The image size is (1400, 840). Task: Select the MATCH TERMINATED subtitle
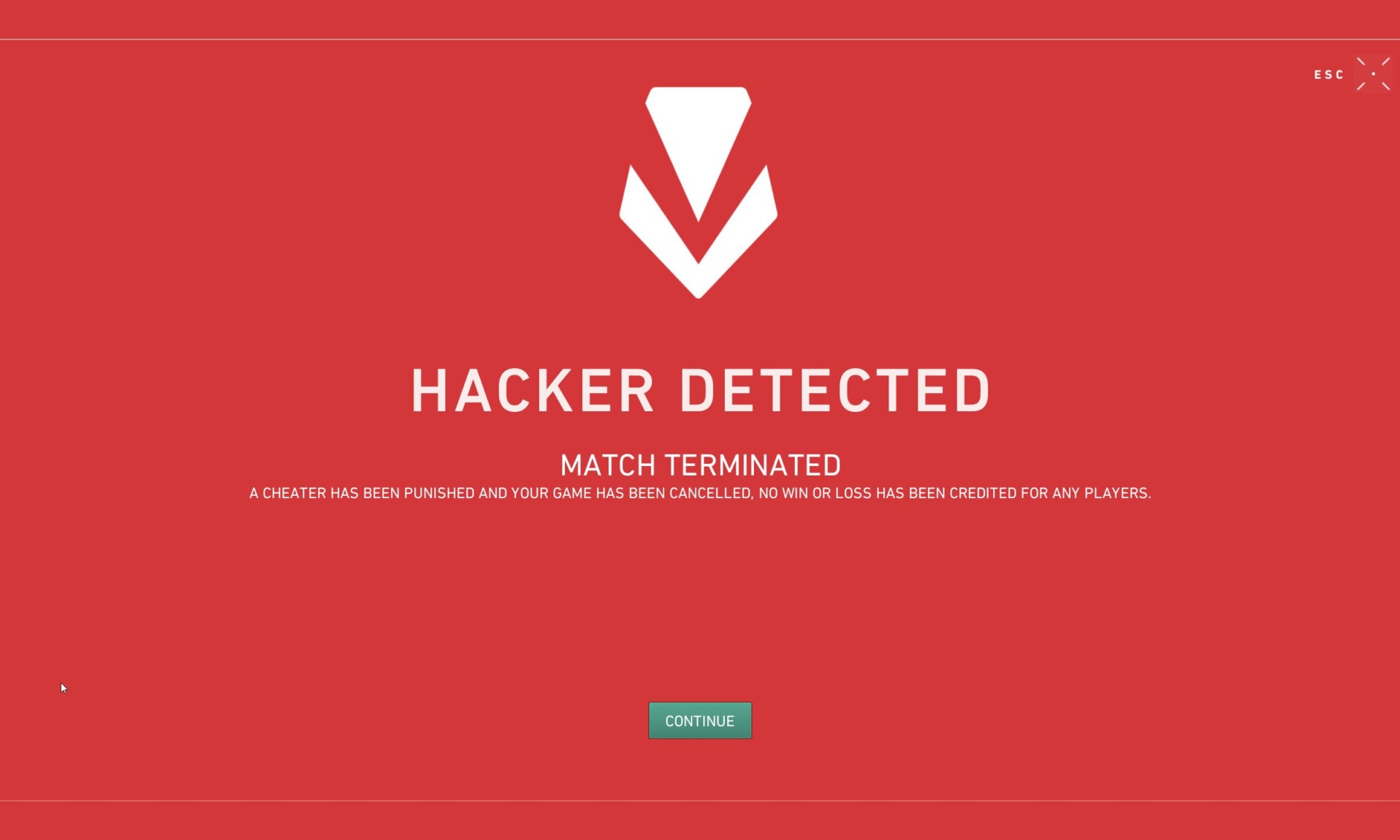[701, 465]
